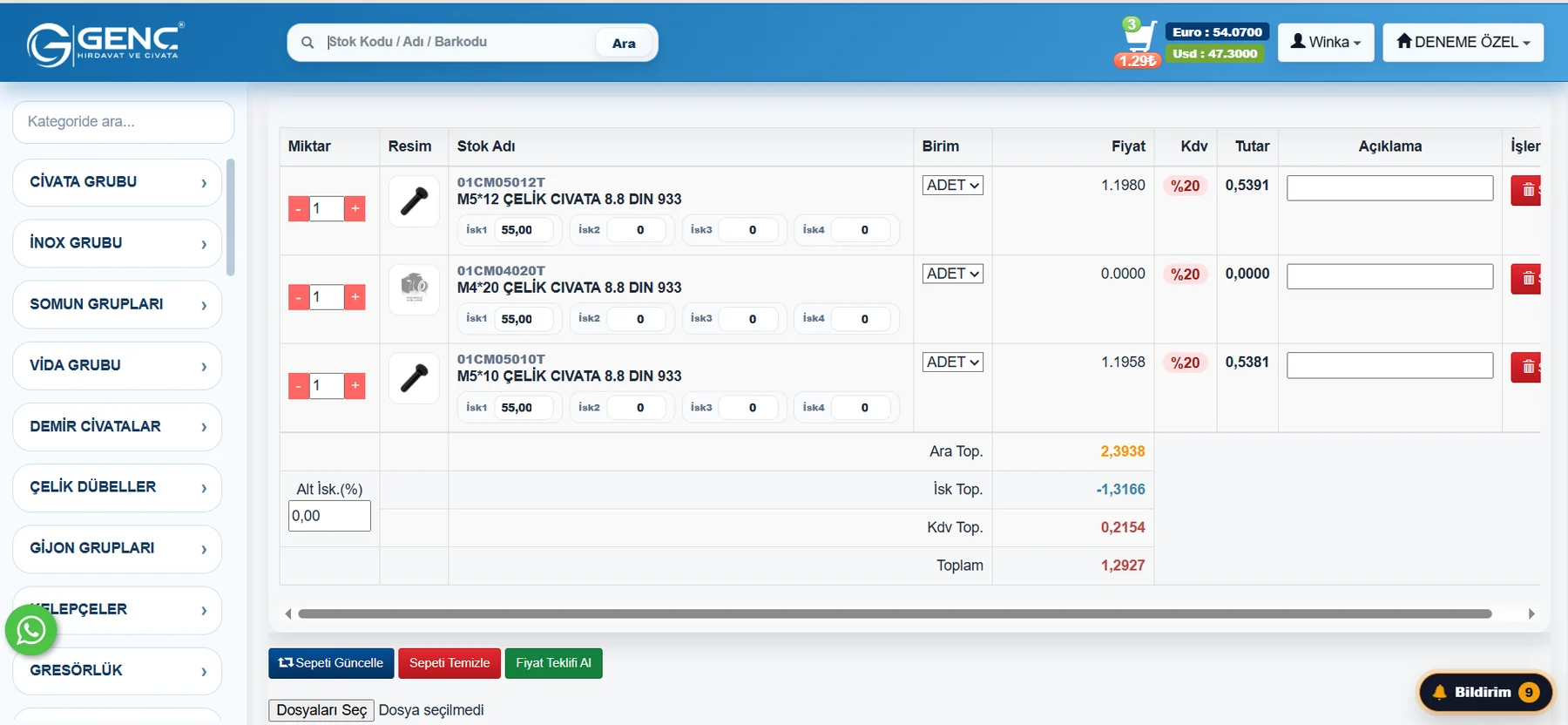
Task: Click the Ara search button
Action: (624, 44)
